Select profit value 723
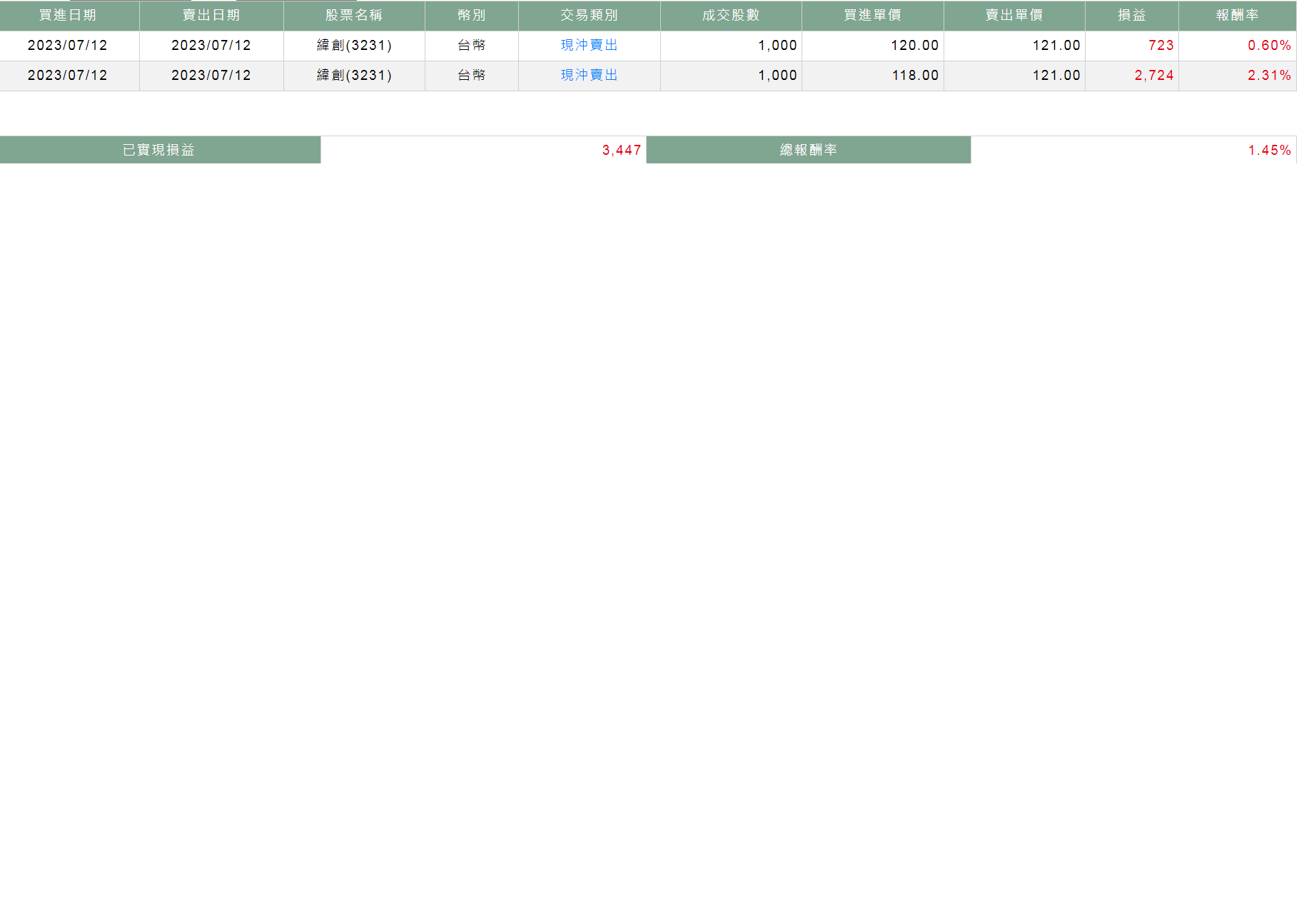Image resolution: width=1309 pixels, height=924 pixels. (1161, 46)
